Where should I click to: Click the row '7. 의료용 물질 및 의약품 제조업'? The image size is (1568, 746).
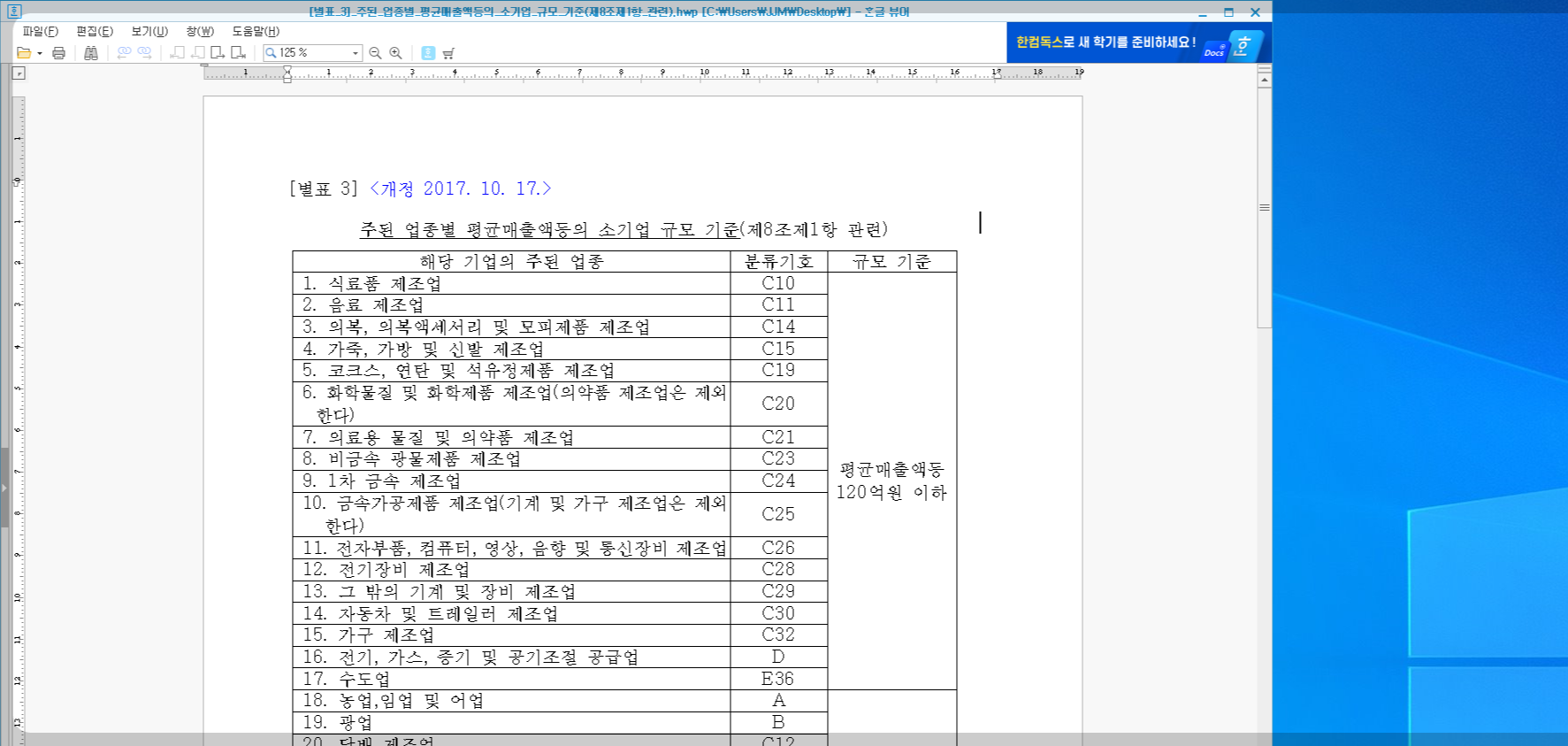click(511, 437)
